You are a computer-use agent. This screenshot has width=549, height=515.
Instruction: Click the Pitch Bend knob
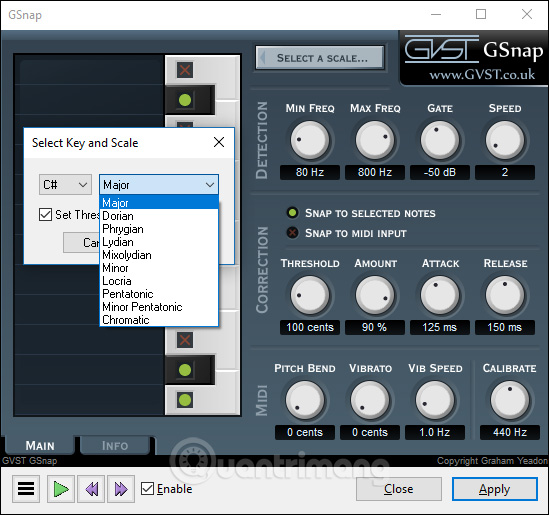pos(305,400)
